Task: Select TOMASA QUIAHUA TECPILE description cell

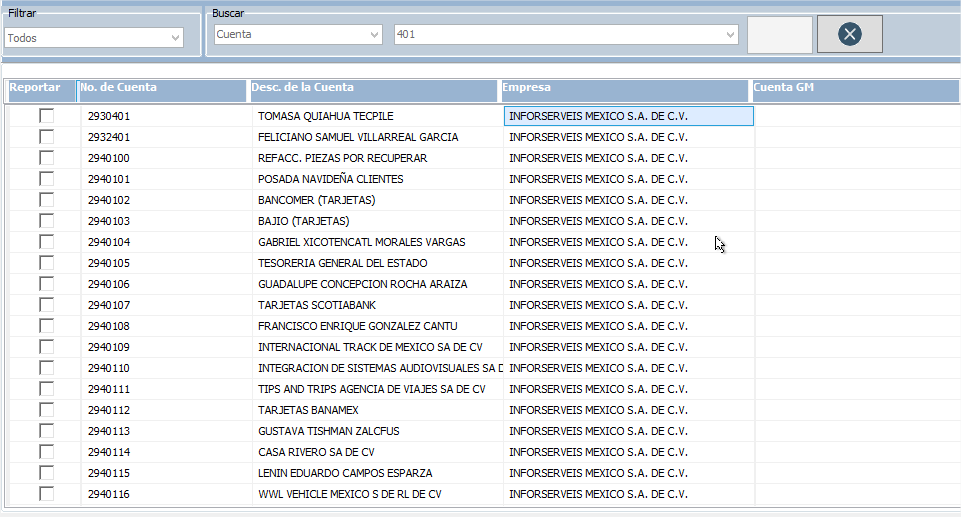Action: click(x=377, y=116)
